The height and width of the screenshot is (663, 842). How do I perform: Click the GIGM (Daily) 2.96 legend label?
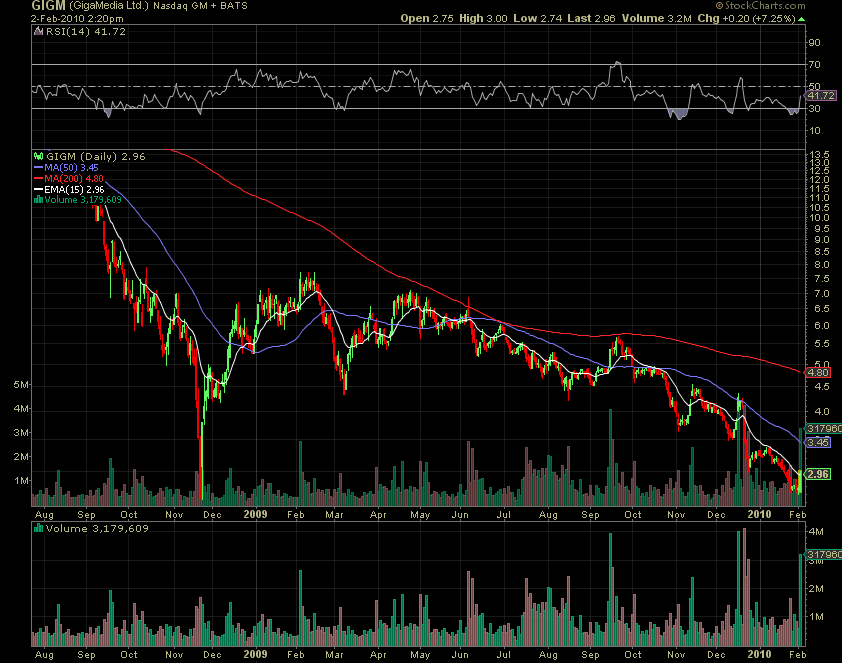click(x=96, y=157)
